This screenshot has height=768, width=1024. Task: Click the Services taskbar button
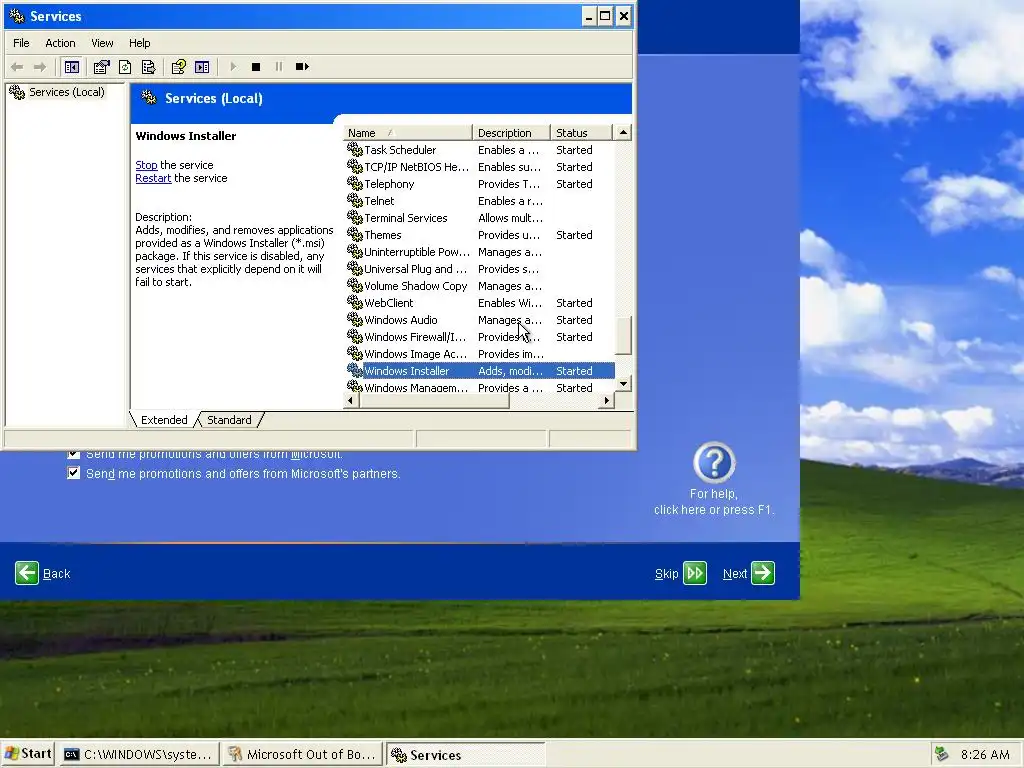tap(465, 754)
